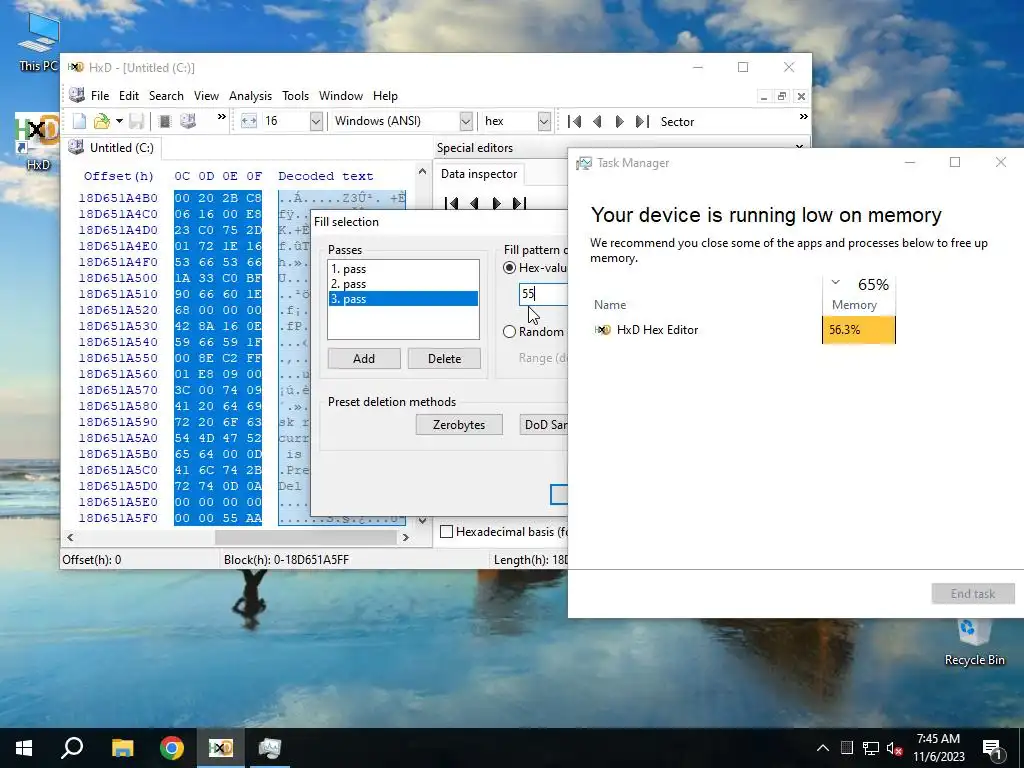Click the Zerobytes preset button
The height and width of the screenshot is (768, 1024).
459,424
